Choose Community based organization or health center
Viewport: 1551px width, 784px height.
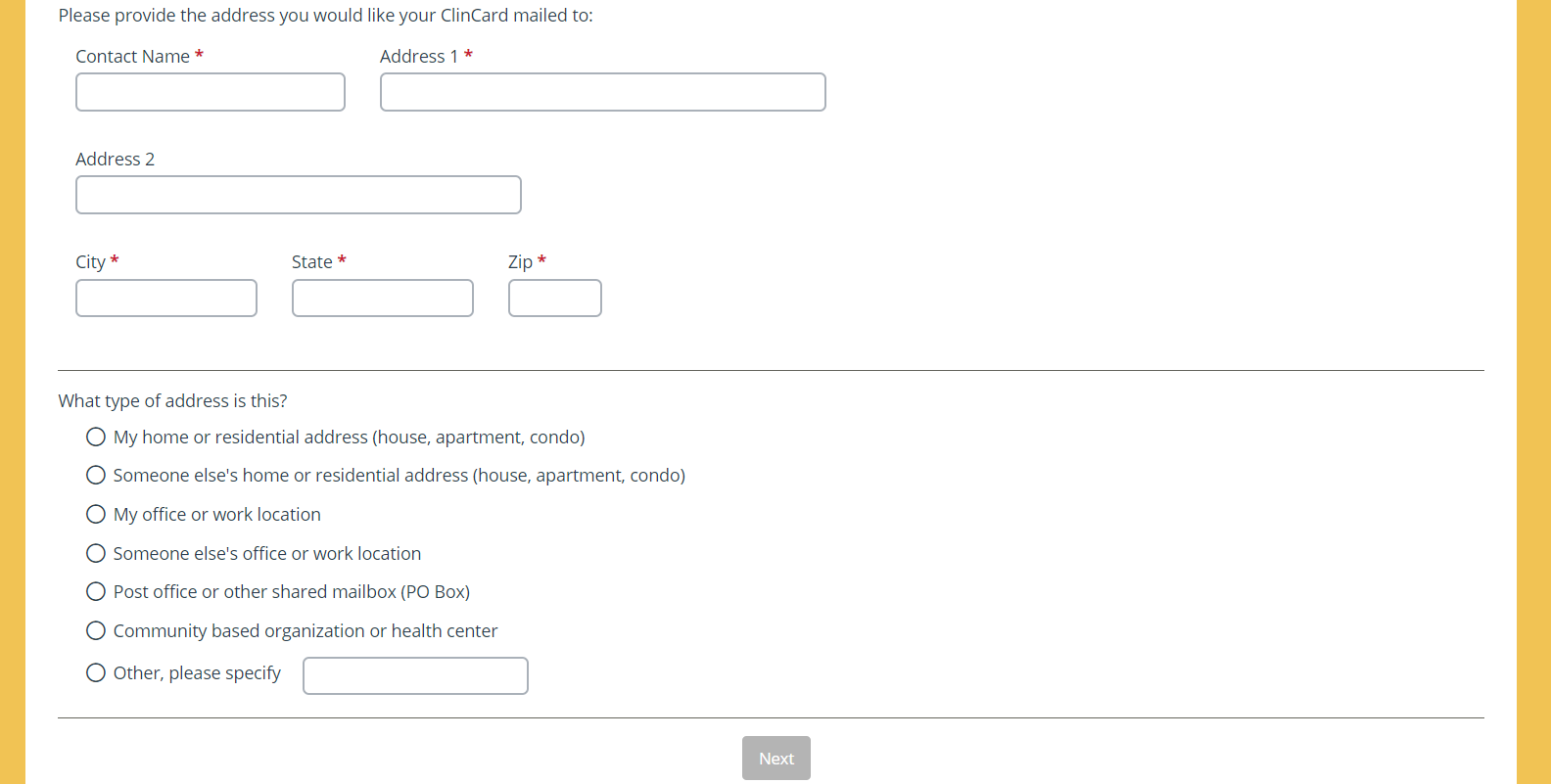pos(96,630)
